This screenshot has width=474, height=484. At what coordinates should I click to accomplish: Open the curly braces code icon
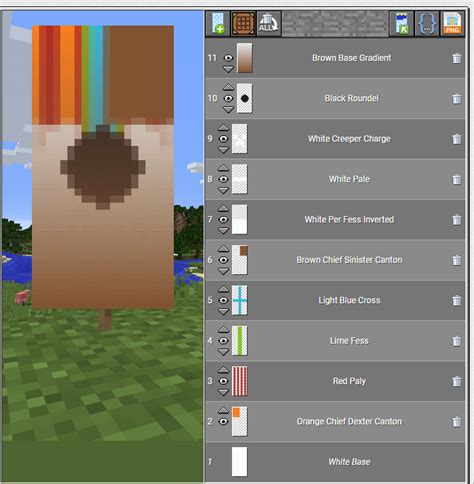click(427, 23)
